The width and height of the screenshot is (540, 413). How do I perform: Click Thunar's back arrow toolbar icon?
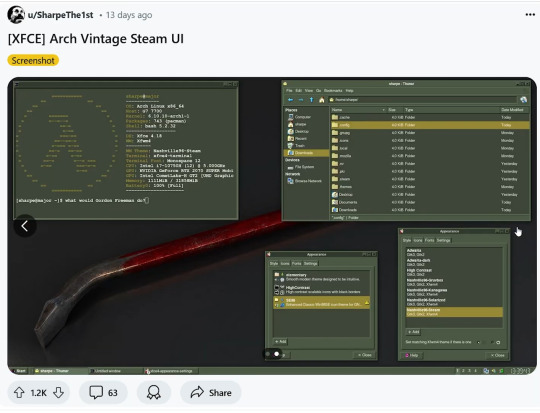(290, 100)
